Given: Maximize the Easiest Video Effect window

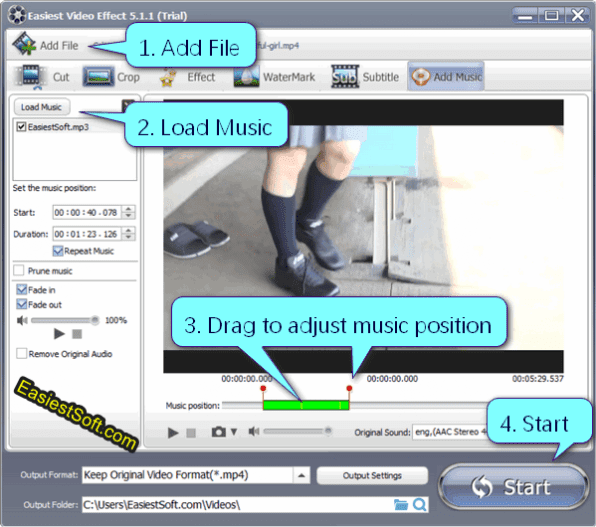Looking at the screenshot, I should (552, 15).
